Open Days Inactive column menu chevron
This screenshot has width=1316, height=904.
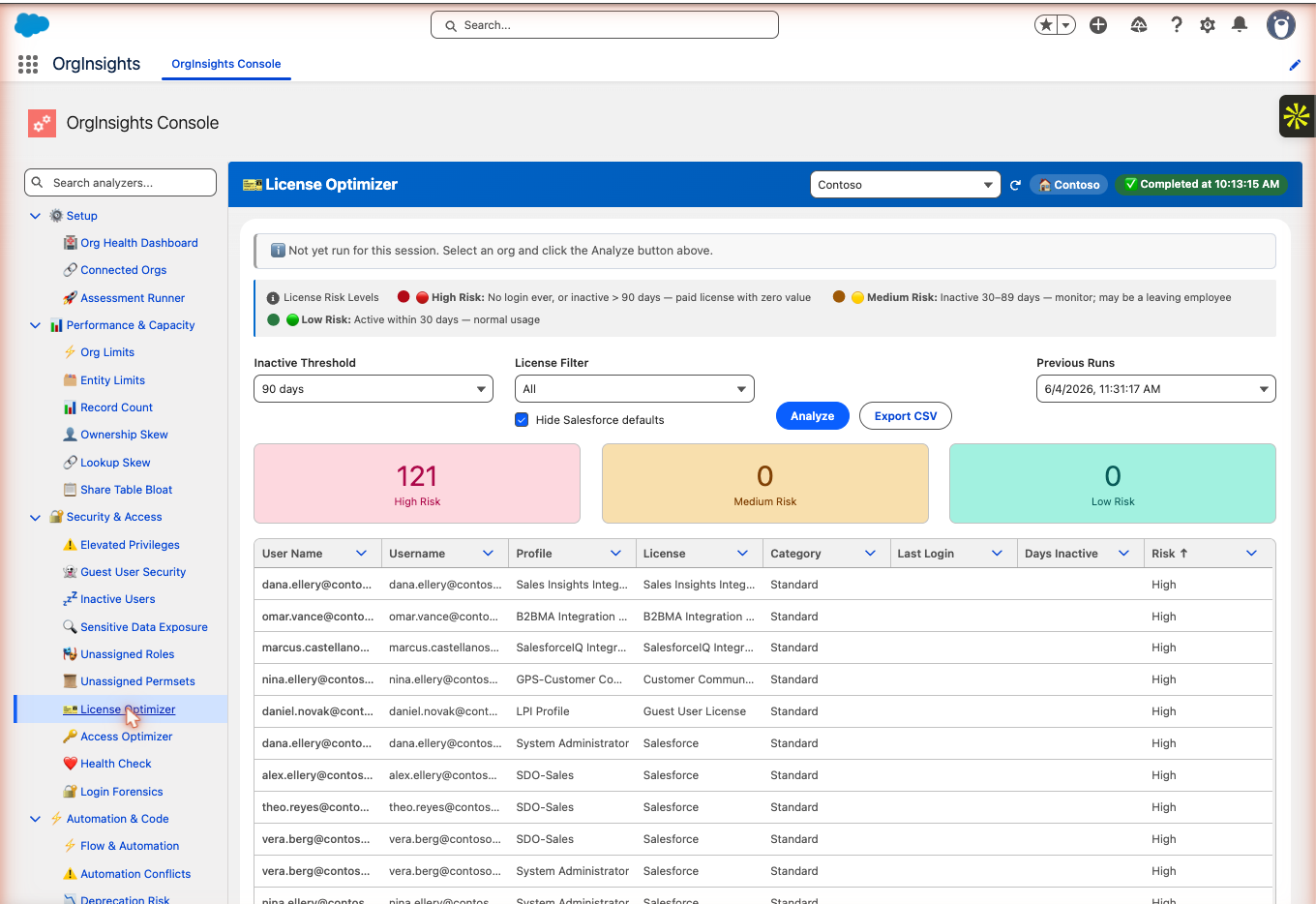pos(1123,554)
